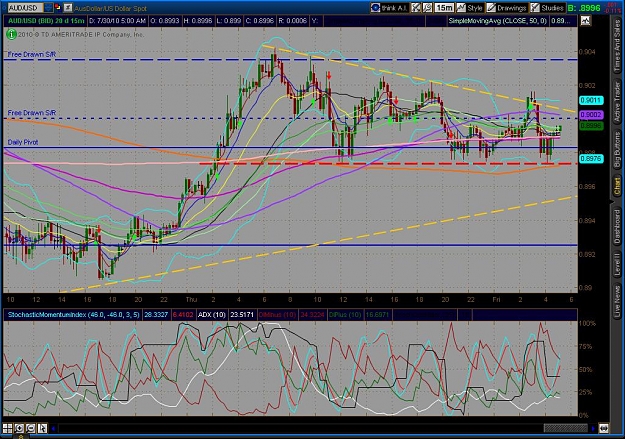Screen dimensions: 625x439
Task: Open the Style menu
Action: (470, 8)
